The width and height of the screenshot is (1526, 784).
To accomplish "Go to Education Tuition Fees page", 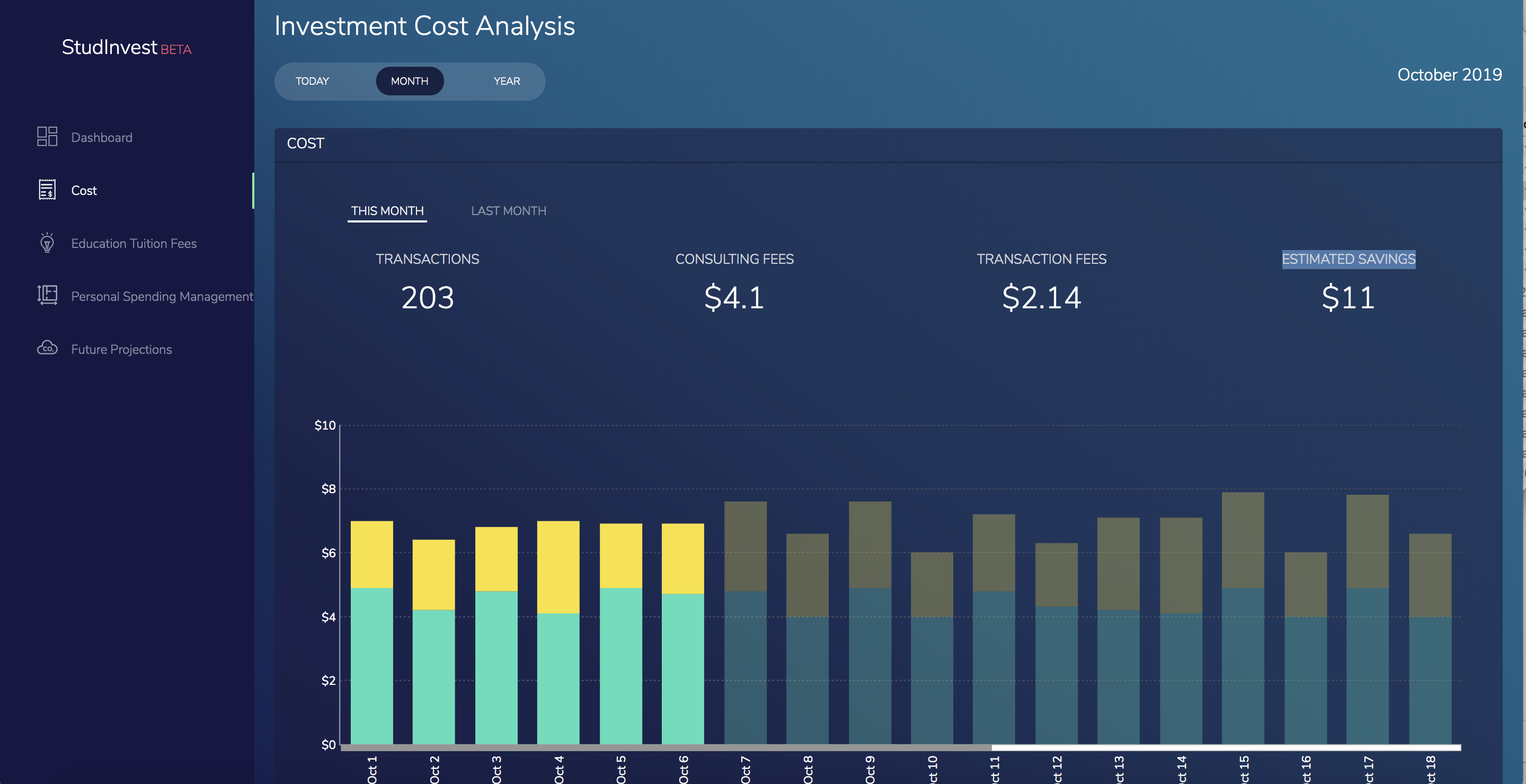I will (x=134, y=243).
